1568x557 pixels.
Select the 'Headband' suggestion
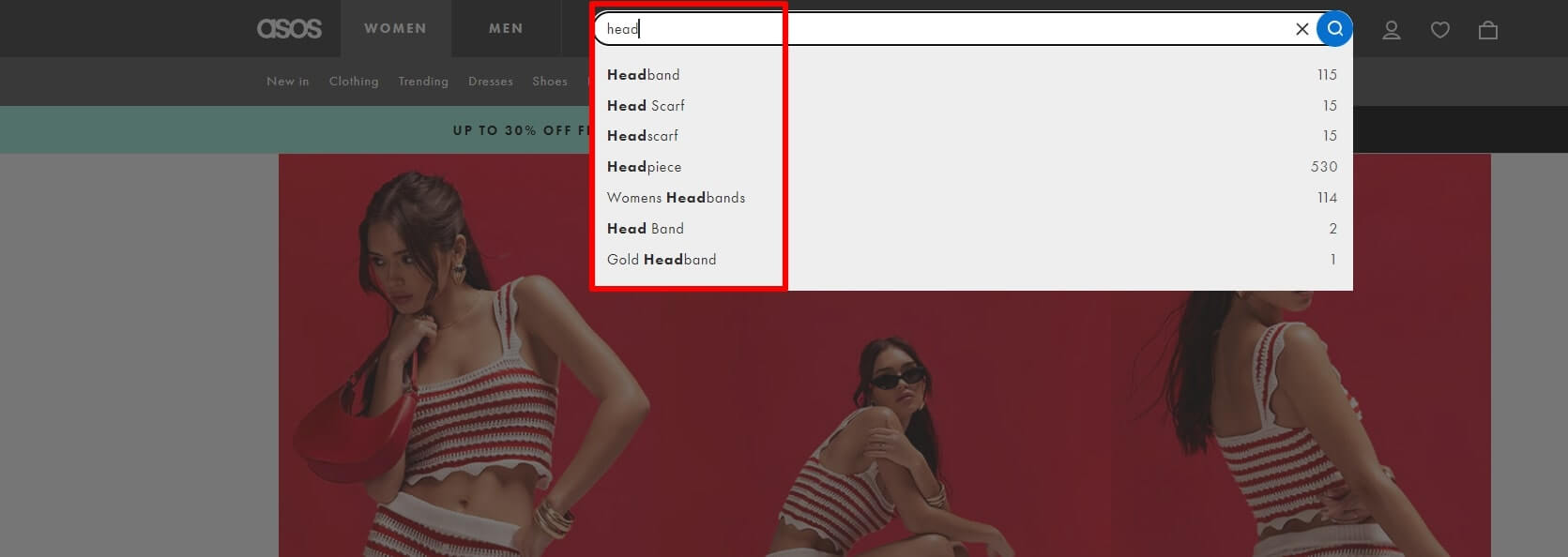[x=971, y=75]
